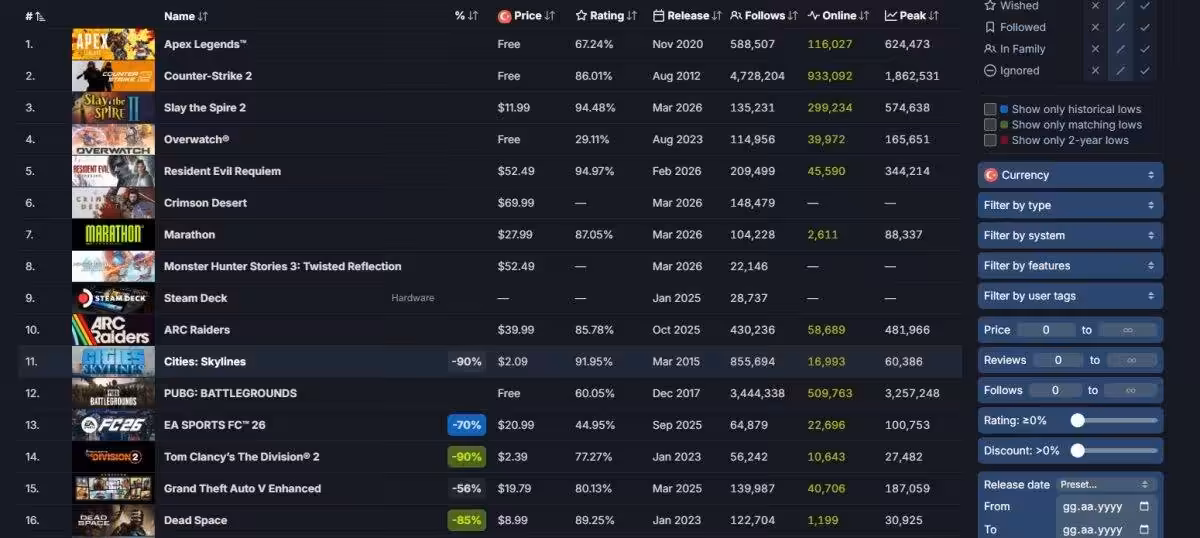
Task: Click the $2.09 price of Cities: Skylines
Action: click(x=512, y=362)
